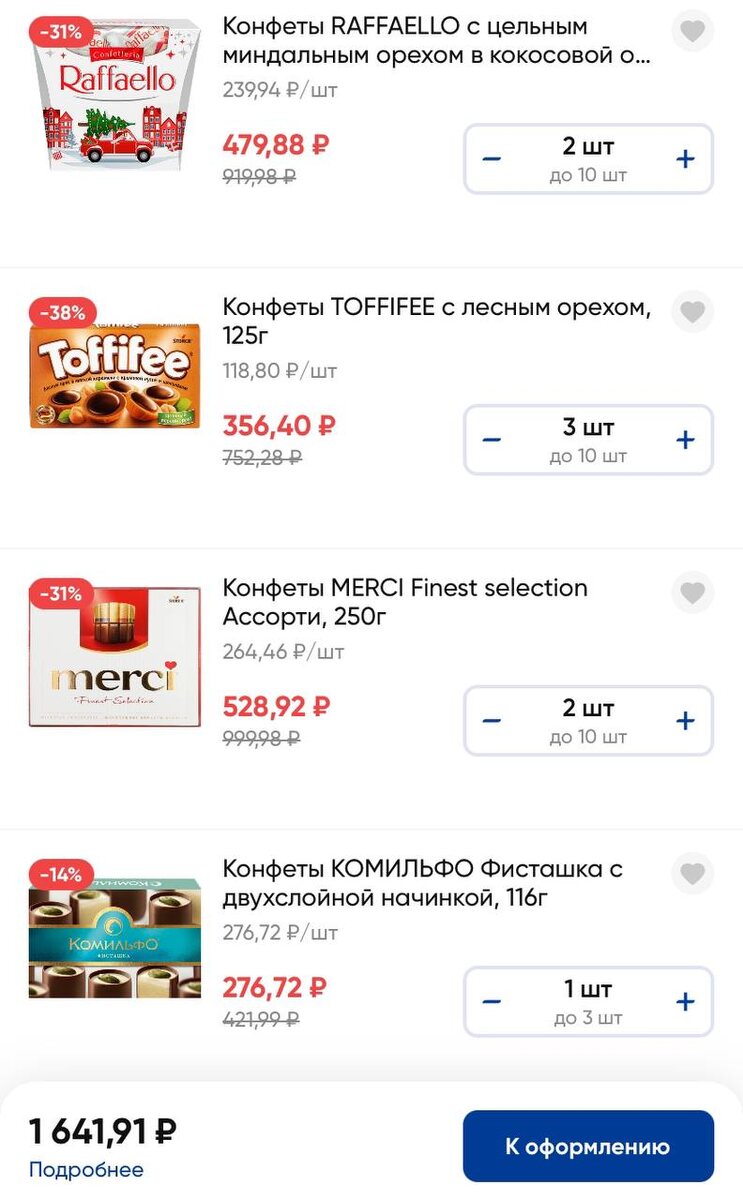Tap the К оформлению checkout button
The height and width of the screenshot is (1200, 743).
[x=588, y=1147]
